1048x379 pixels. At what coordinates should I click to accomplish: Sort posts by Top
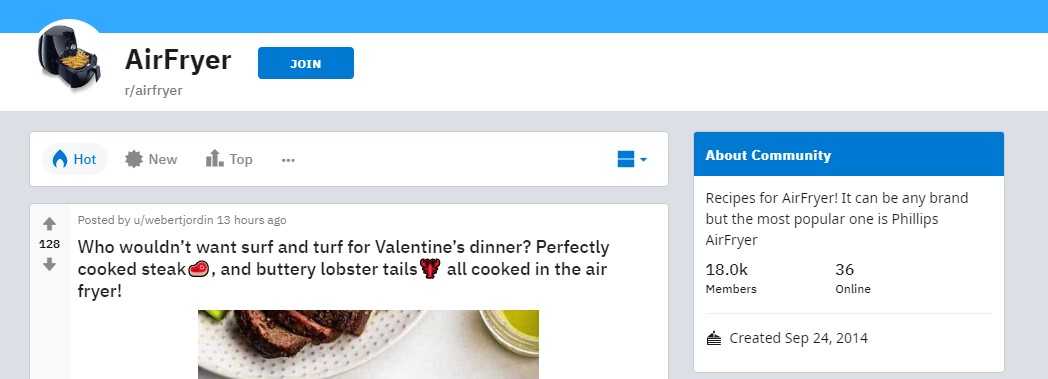point(229,159)
